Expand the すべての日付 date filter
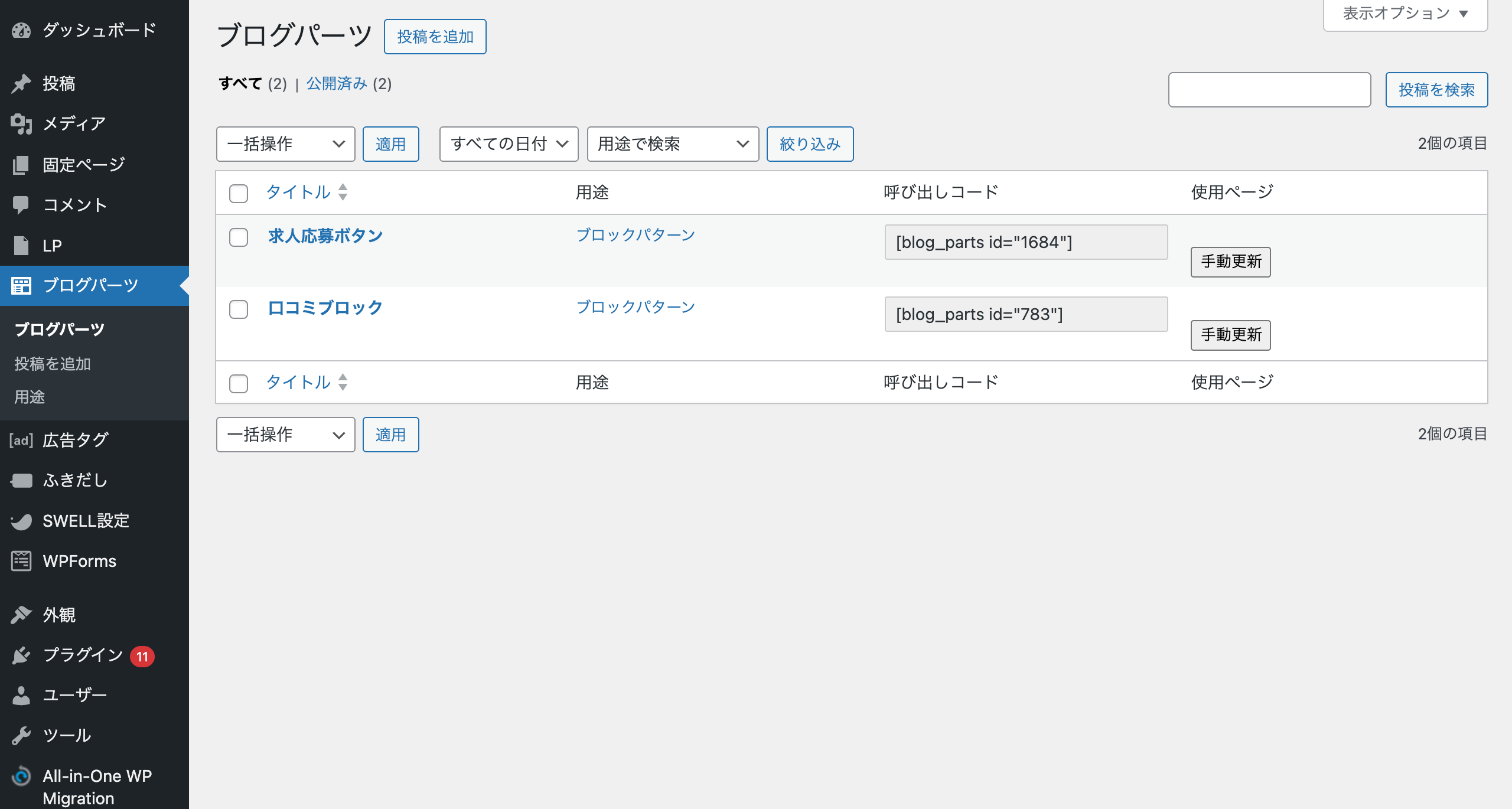 point(509,144)
